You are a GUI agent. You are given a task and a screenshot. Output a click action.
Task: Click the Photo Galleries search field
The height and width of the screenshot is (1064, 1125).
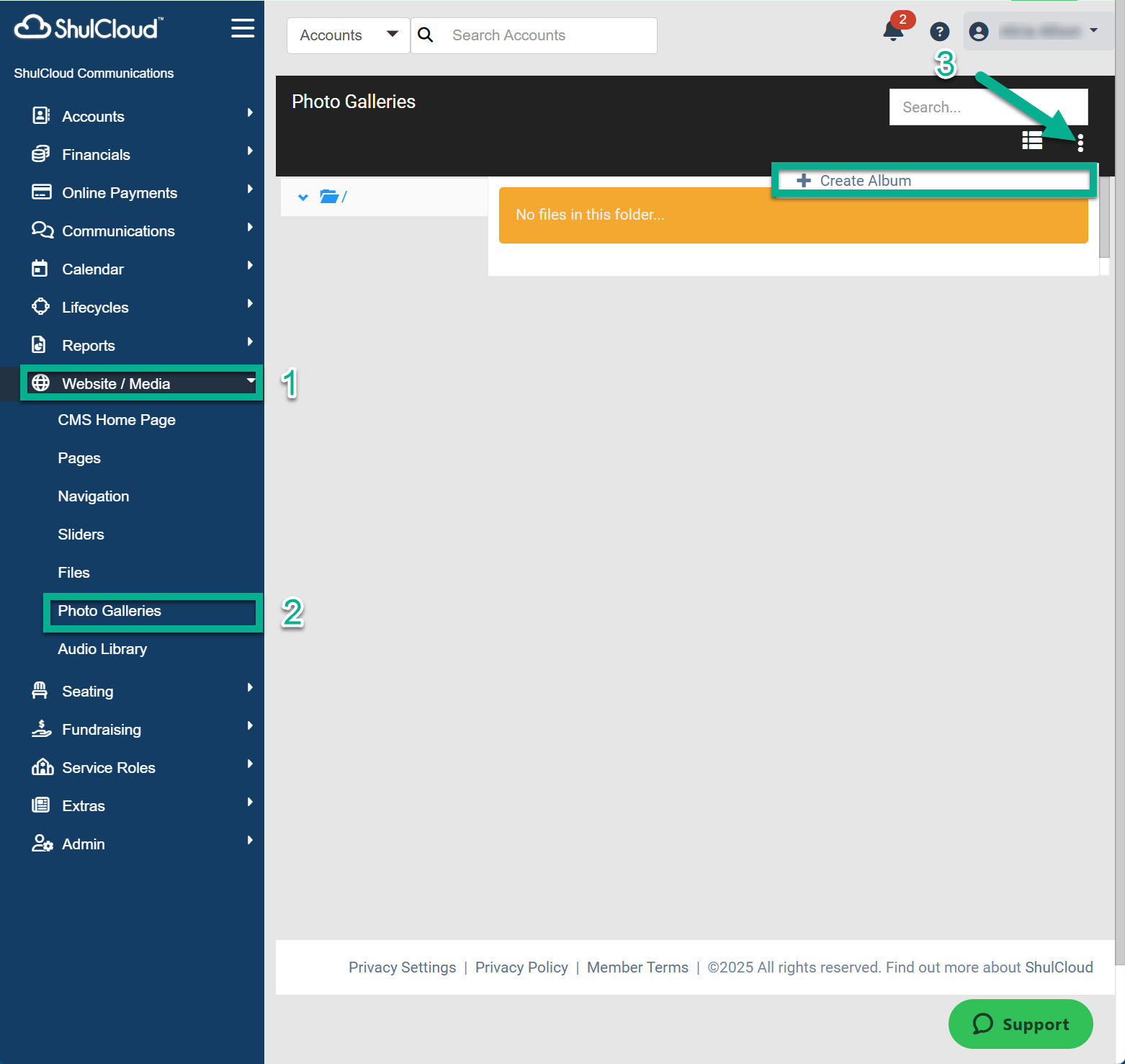click(987, 107)
